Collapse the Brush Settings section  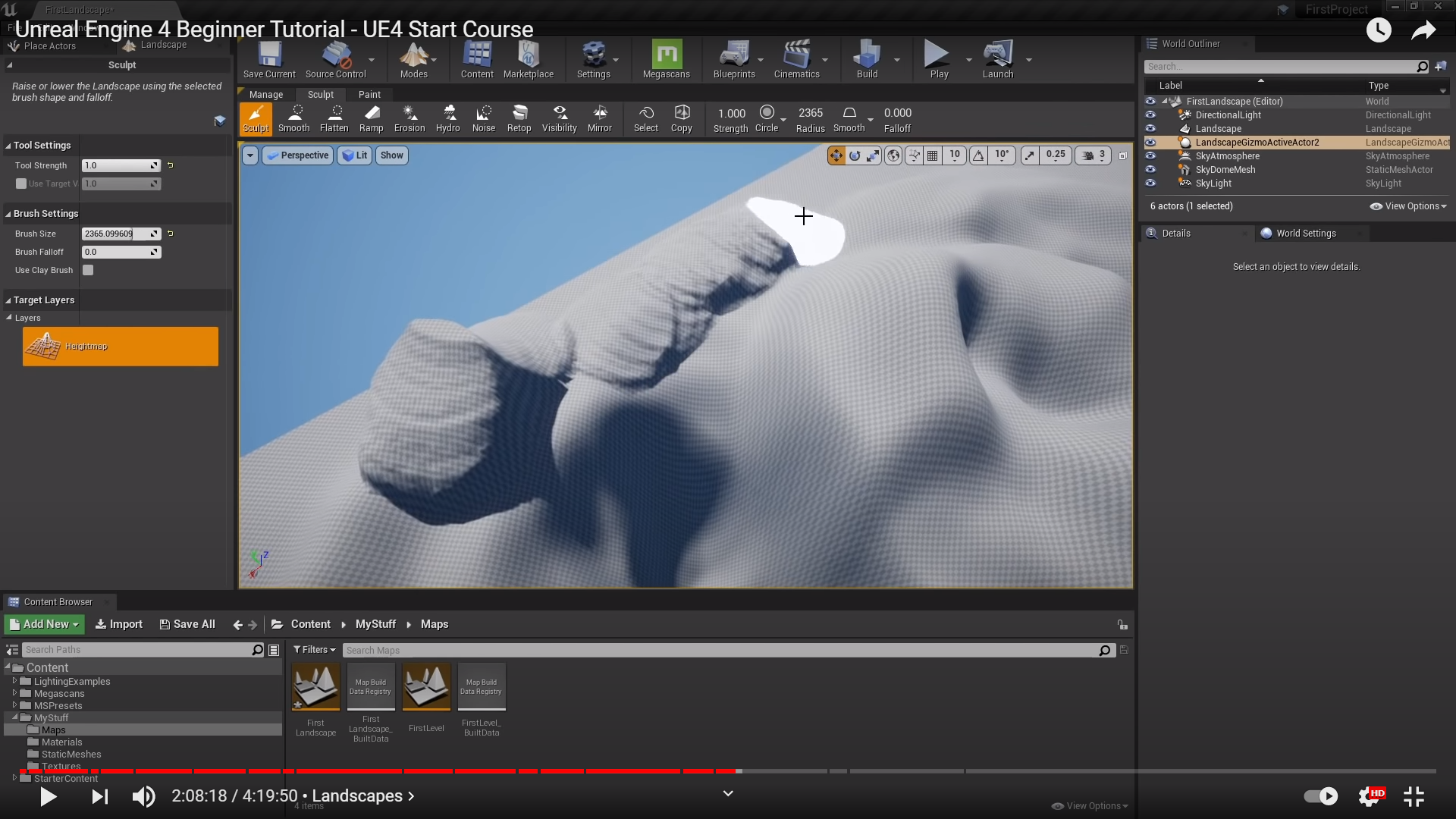pyautogui.click(x=8, y=214)
